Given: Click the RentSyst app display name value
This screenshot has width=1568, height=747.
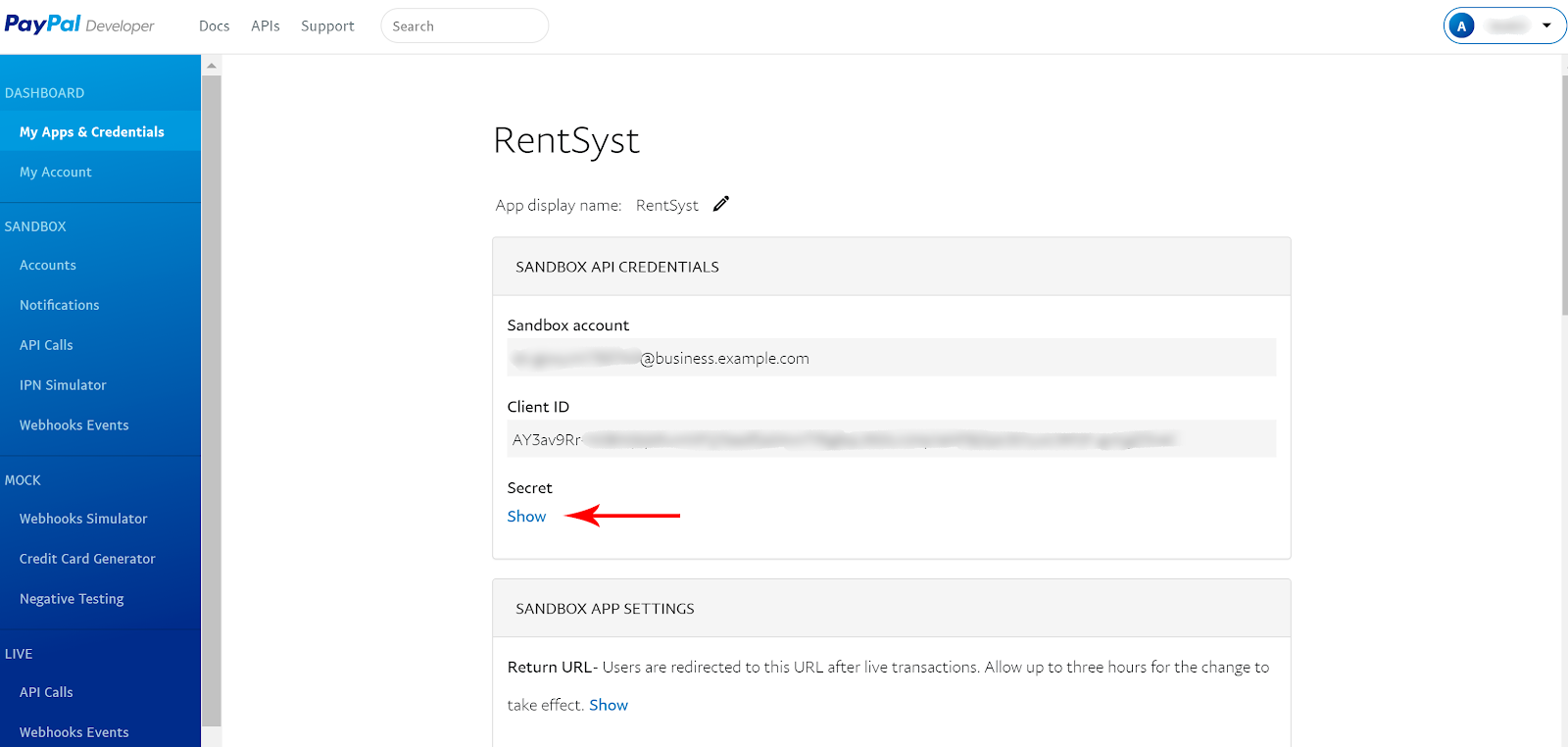Looking at the screenshot, I should (x=667, y=205).
